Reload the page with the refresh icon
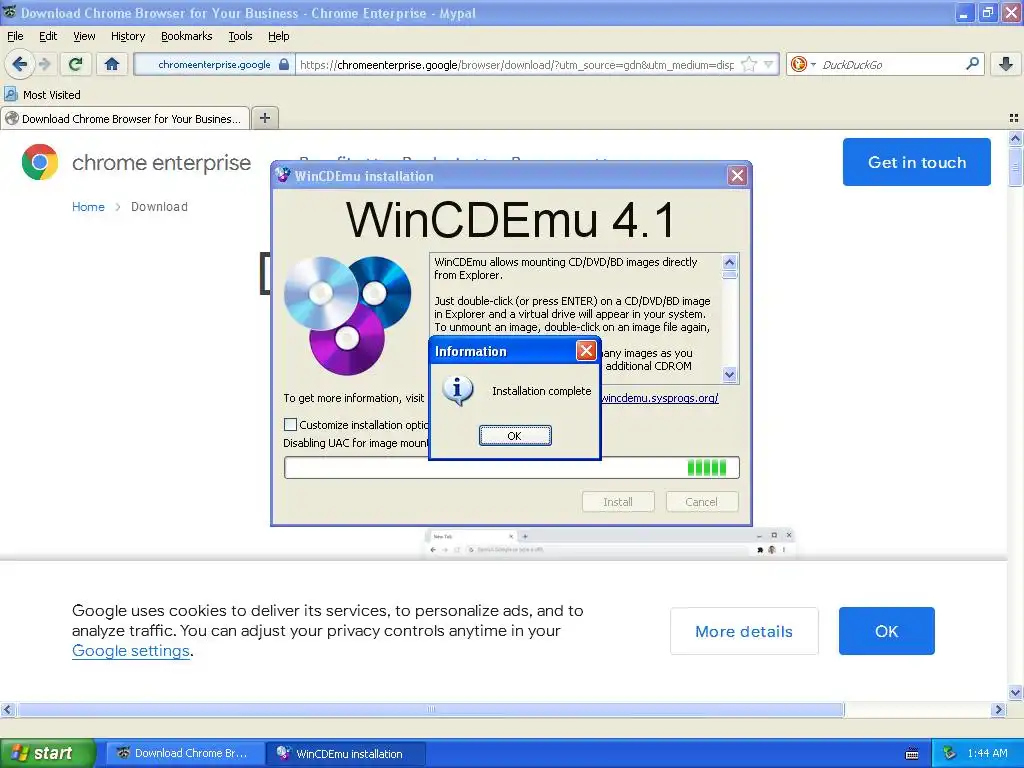 76,64
